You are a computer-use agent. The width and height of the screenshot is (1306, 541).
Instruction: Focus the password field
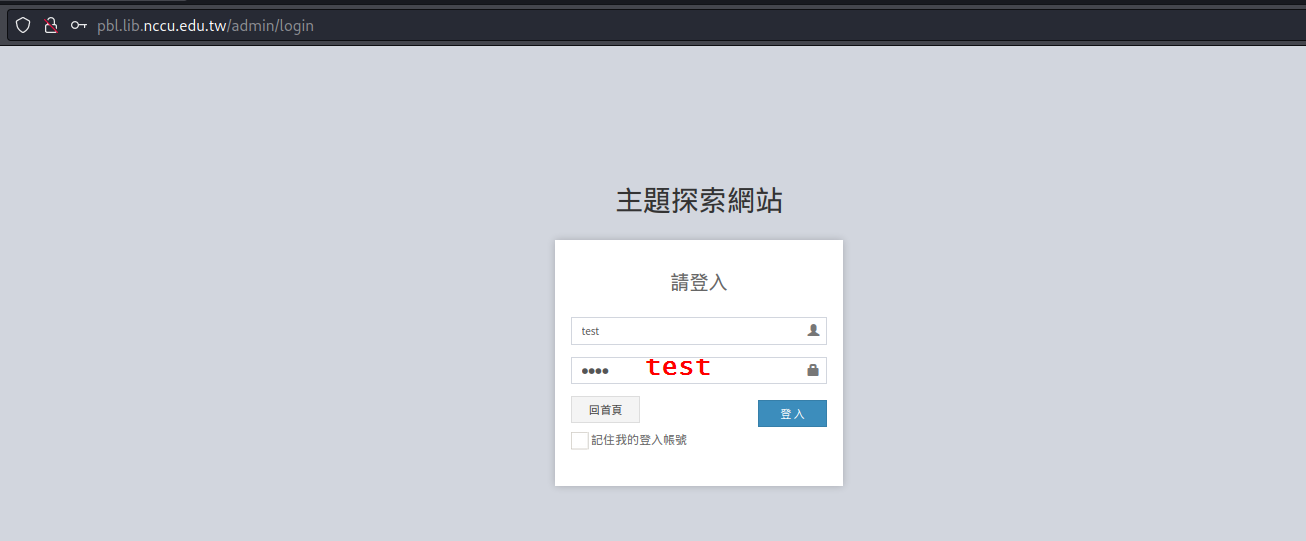(x=698, y=370)
